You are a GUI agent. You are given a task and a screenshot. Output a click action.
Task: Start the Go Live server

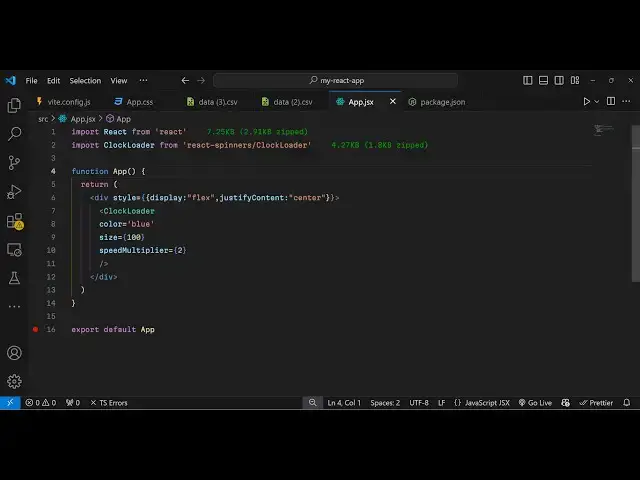tap(535, 403)
